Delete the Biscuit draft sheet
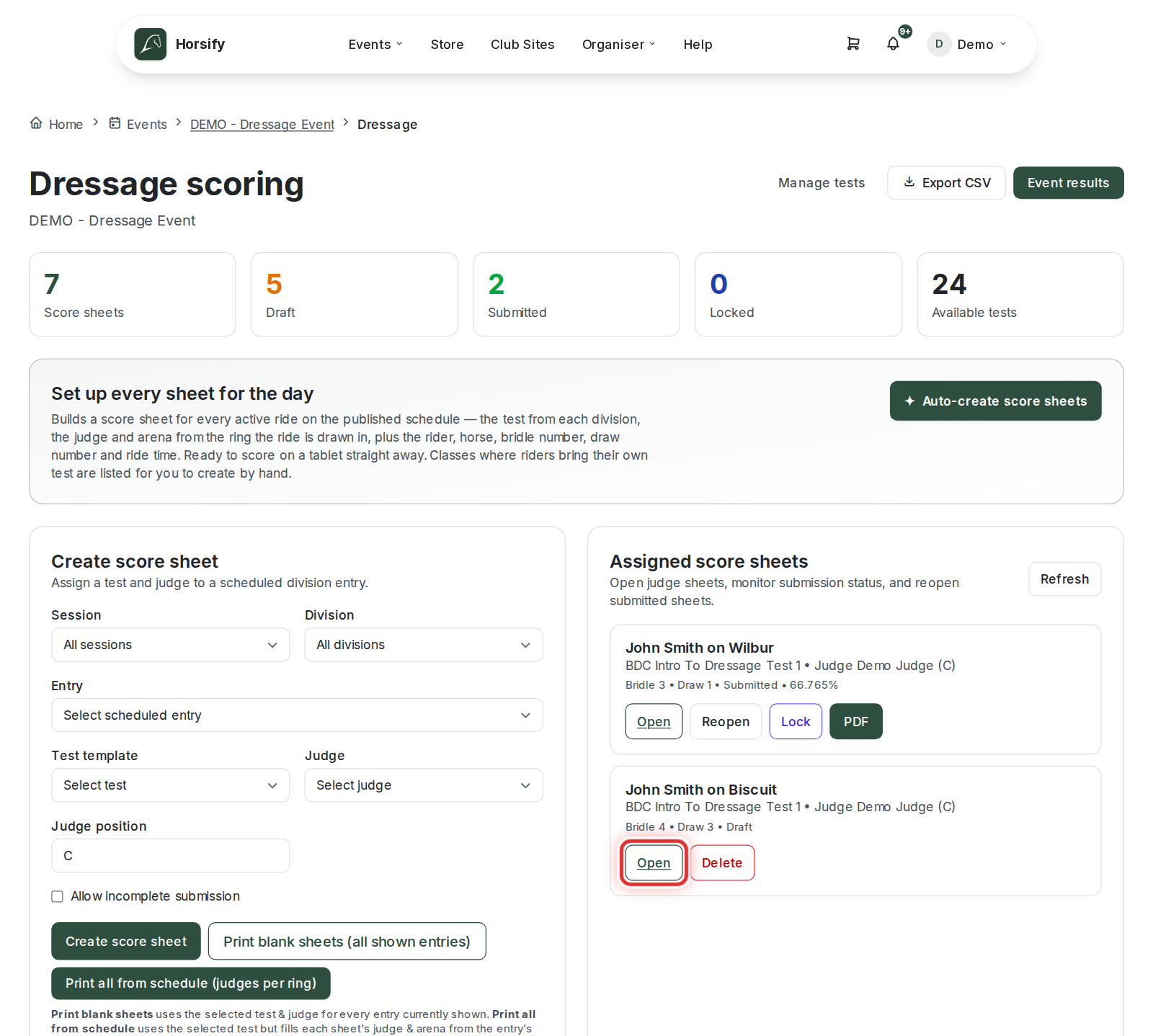Image resolution: width=1153 pixels, height=1036 pixels. (722, 862)
